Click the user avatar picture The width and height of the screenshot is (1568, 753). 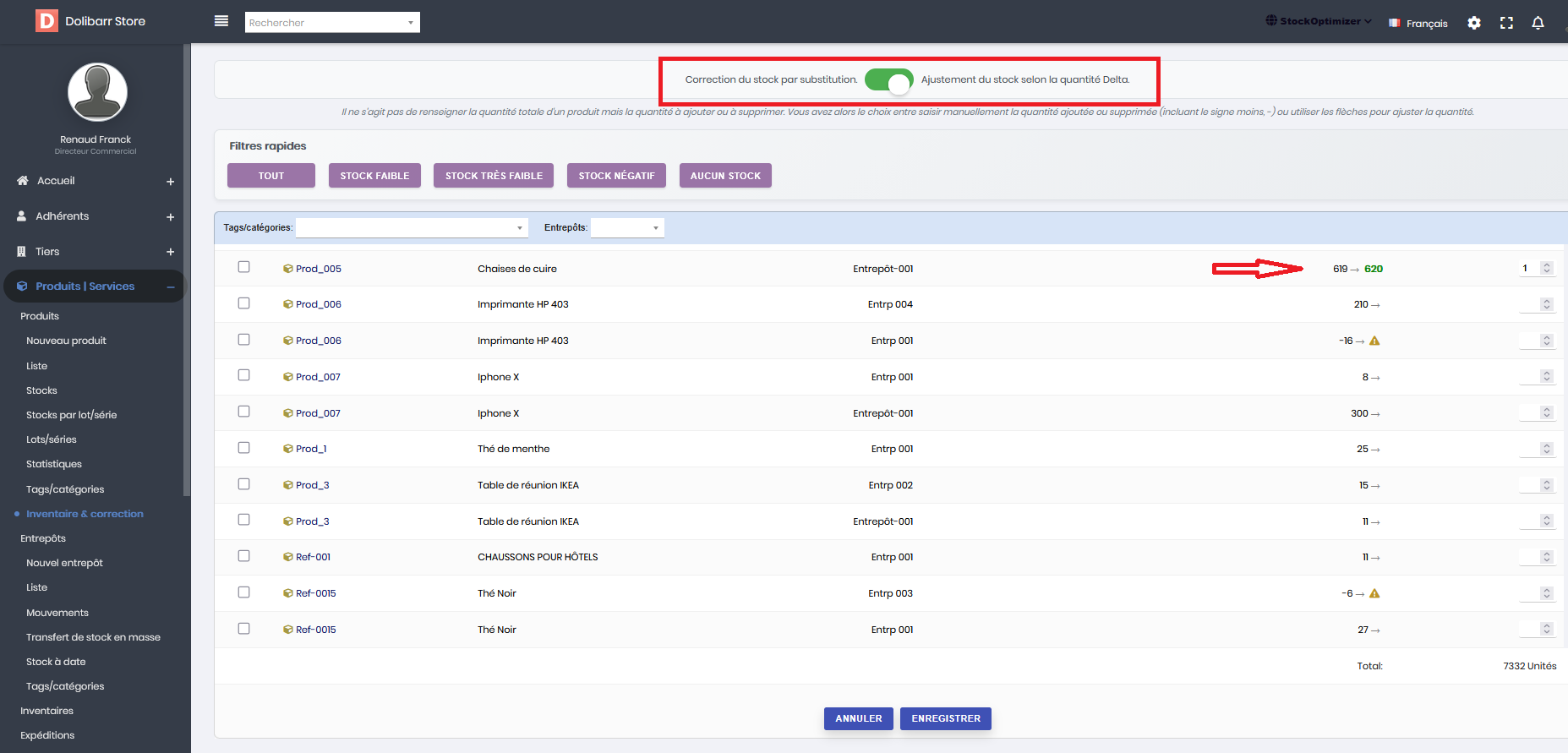[x=97, y=92]
